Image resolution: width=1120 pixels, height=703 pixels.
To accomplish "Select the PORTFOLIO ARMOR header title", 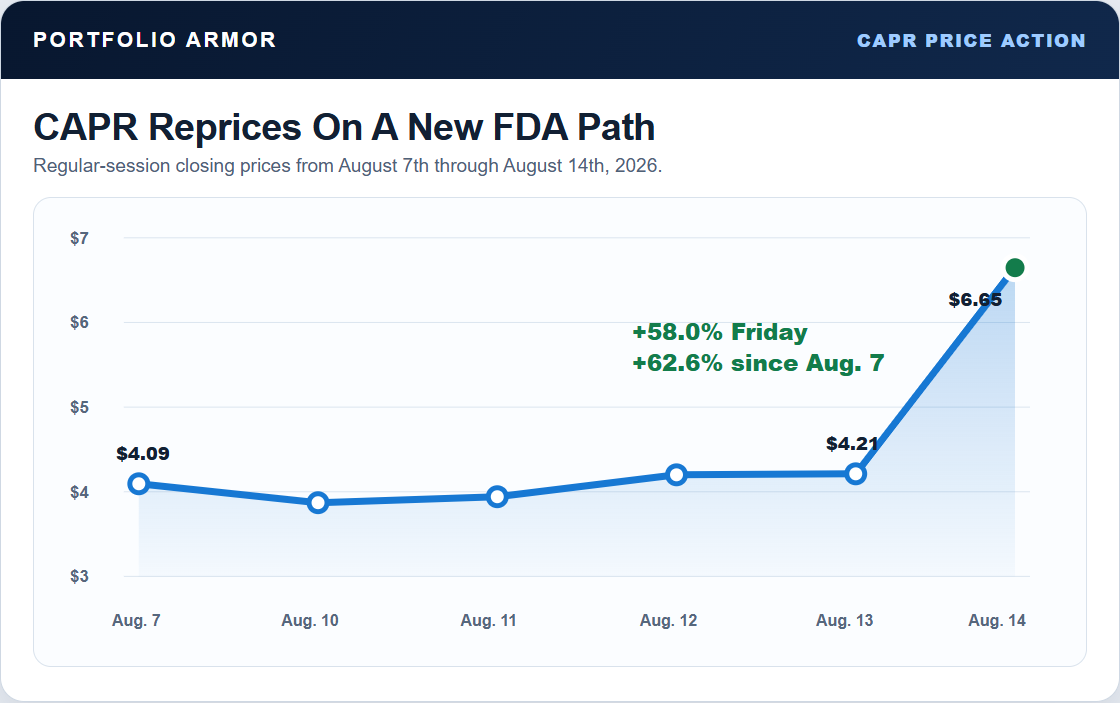I will (x=155, y=40).
